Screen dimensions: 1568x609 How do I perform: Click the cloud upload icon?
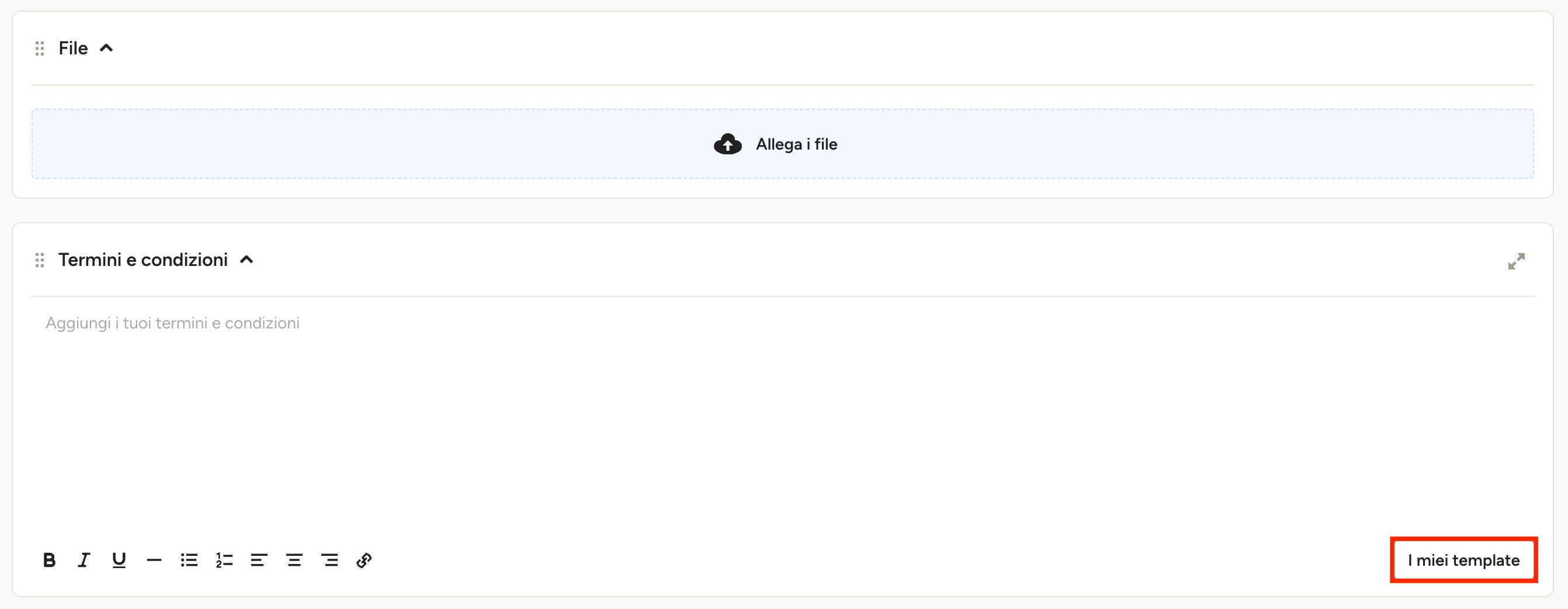727,144
